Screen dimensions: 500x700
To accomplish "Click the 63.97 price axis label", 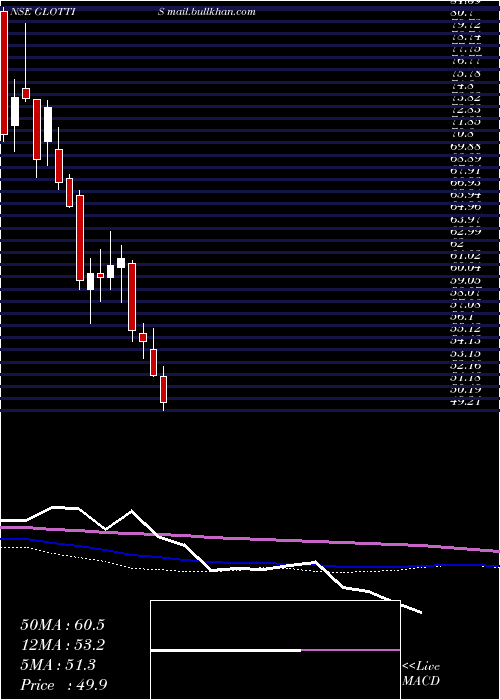I will tap(466, 220).
